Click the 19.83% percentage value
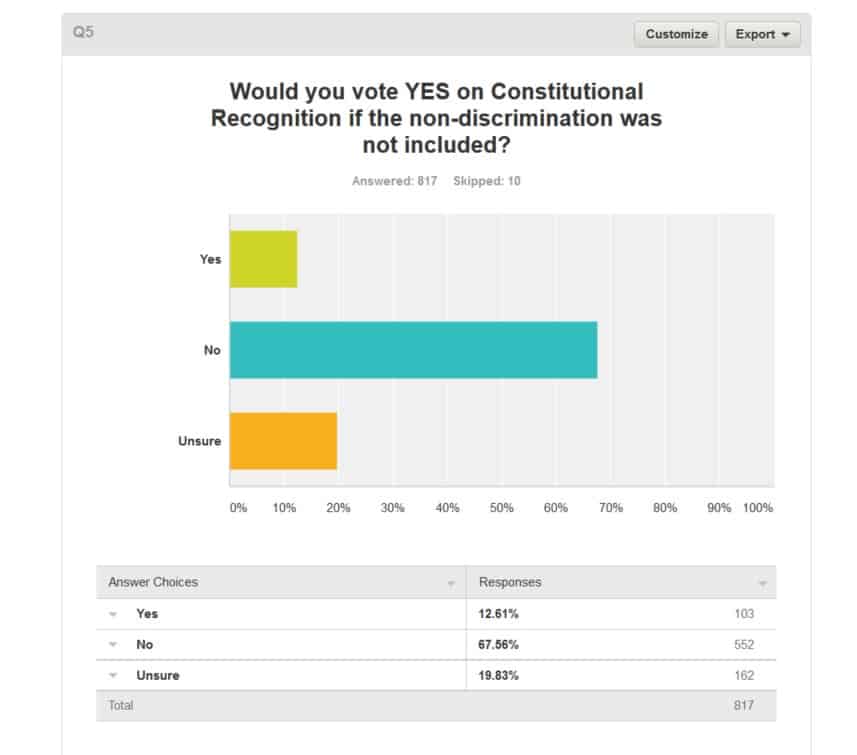 click(499, 676)
